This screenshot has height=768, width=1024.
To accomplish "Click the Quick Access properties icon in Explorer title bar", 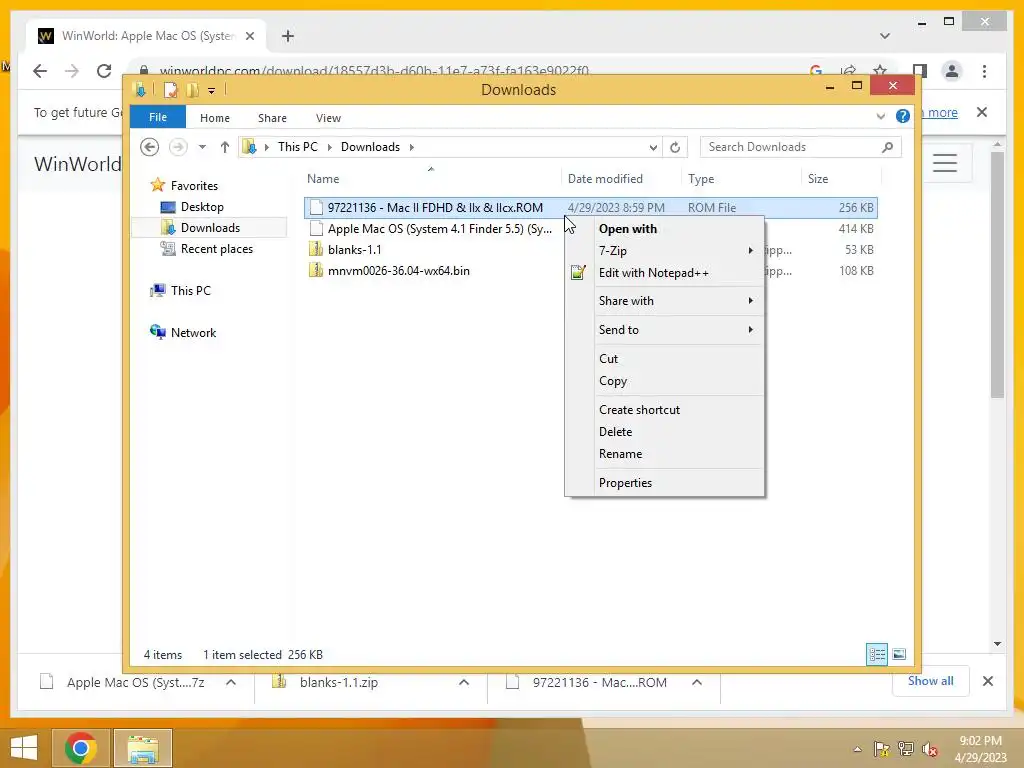I will point(170,90).
